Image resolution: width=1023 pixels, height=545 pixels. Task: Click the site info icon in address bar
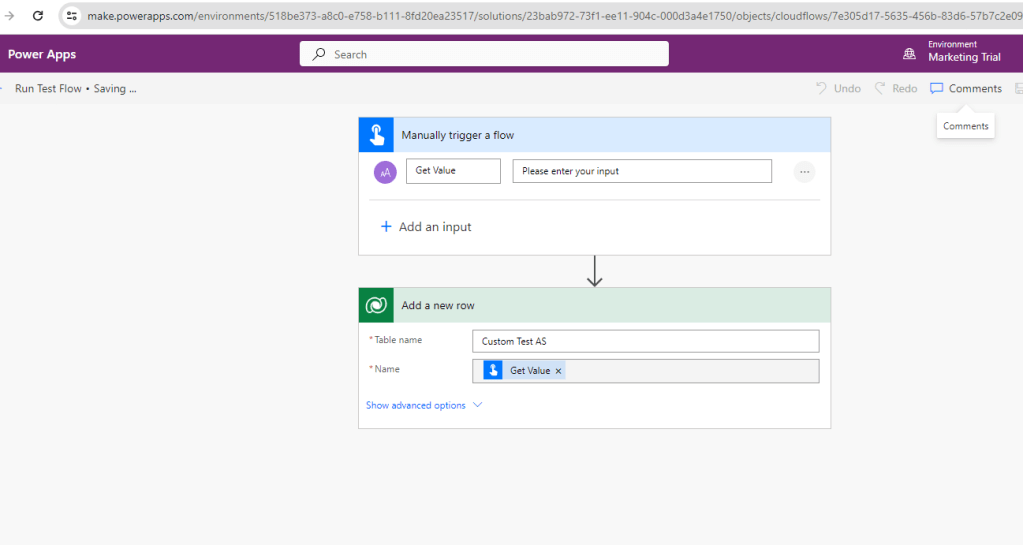coord(72,16)
